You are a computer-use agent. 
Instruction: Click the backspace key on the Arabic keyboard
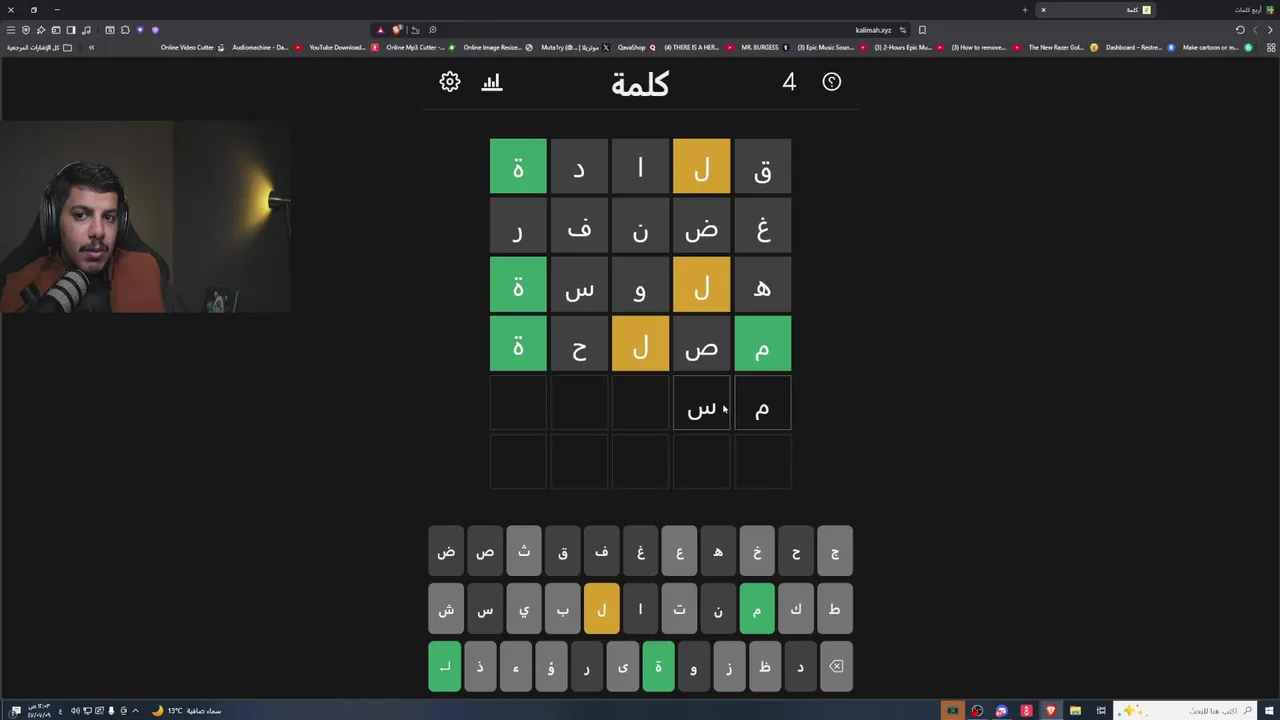[836, 666]
